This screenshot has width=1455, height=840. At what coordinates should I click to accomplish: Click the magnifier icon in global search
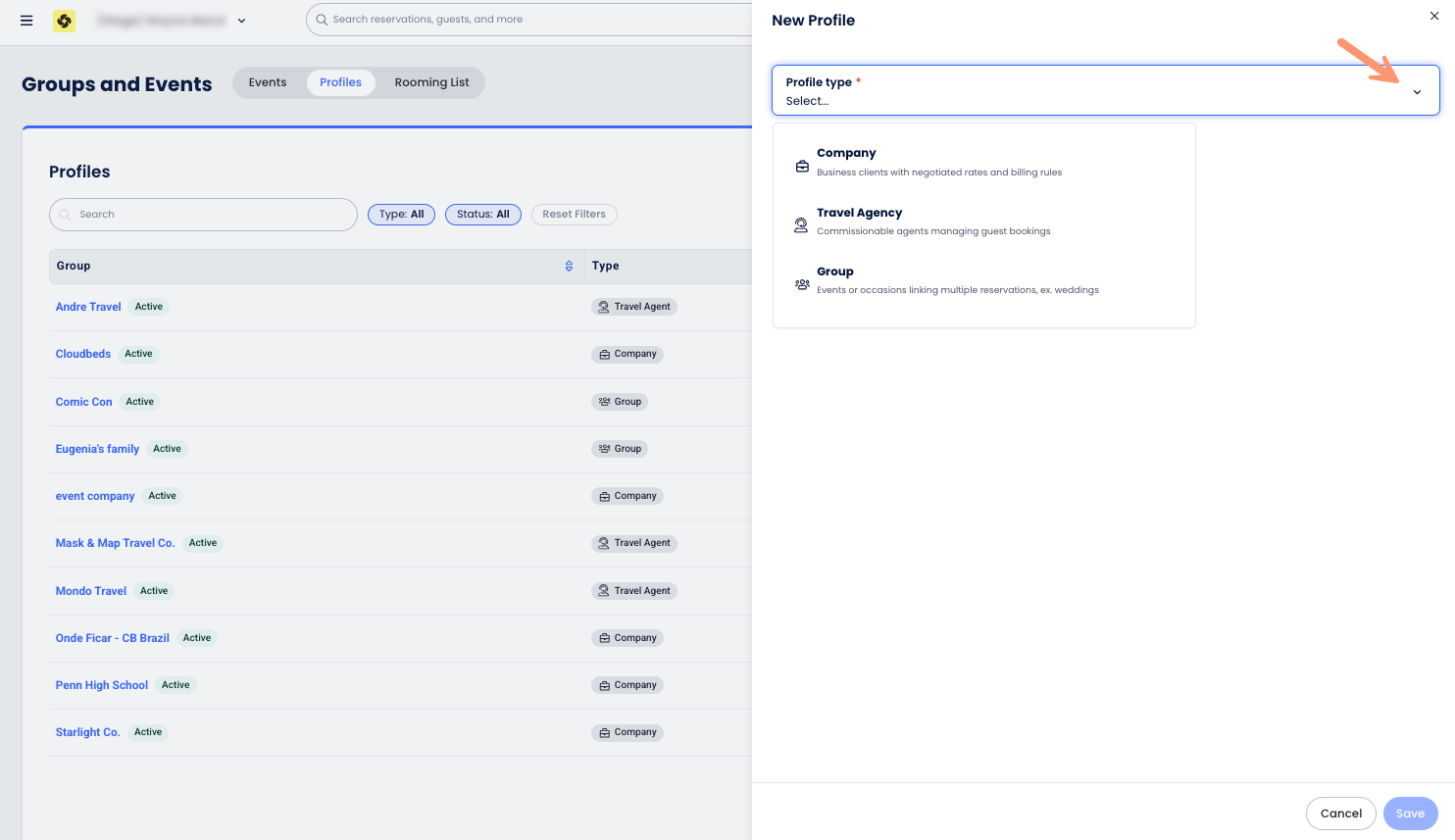tap(322, 20)
